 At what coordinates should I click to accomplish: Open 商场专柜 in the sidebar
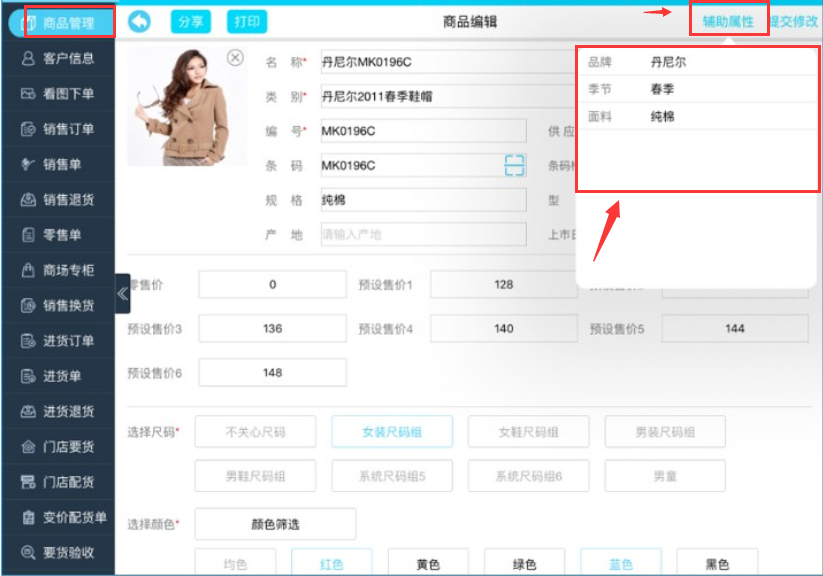[58, 270]
